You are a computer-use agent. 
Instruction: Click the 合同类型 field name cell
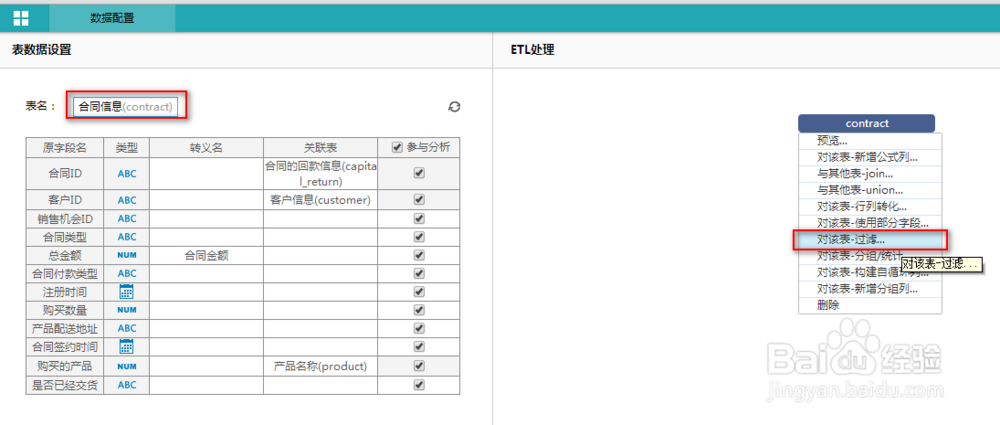(65, 237)
